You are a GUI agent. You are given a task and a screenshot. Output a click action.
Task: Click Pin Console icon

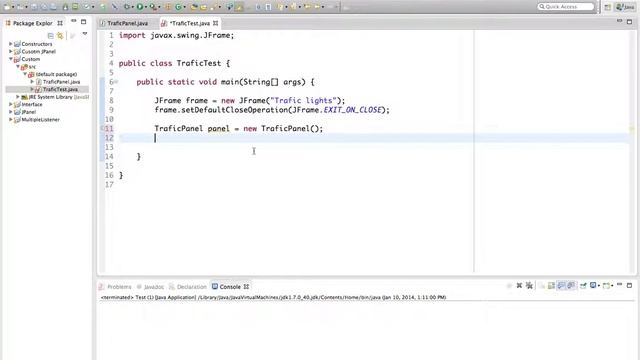(583, 285)
